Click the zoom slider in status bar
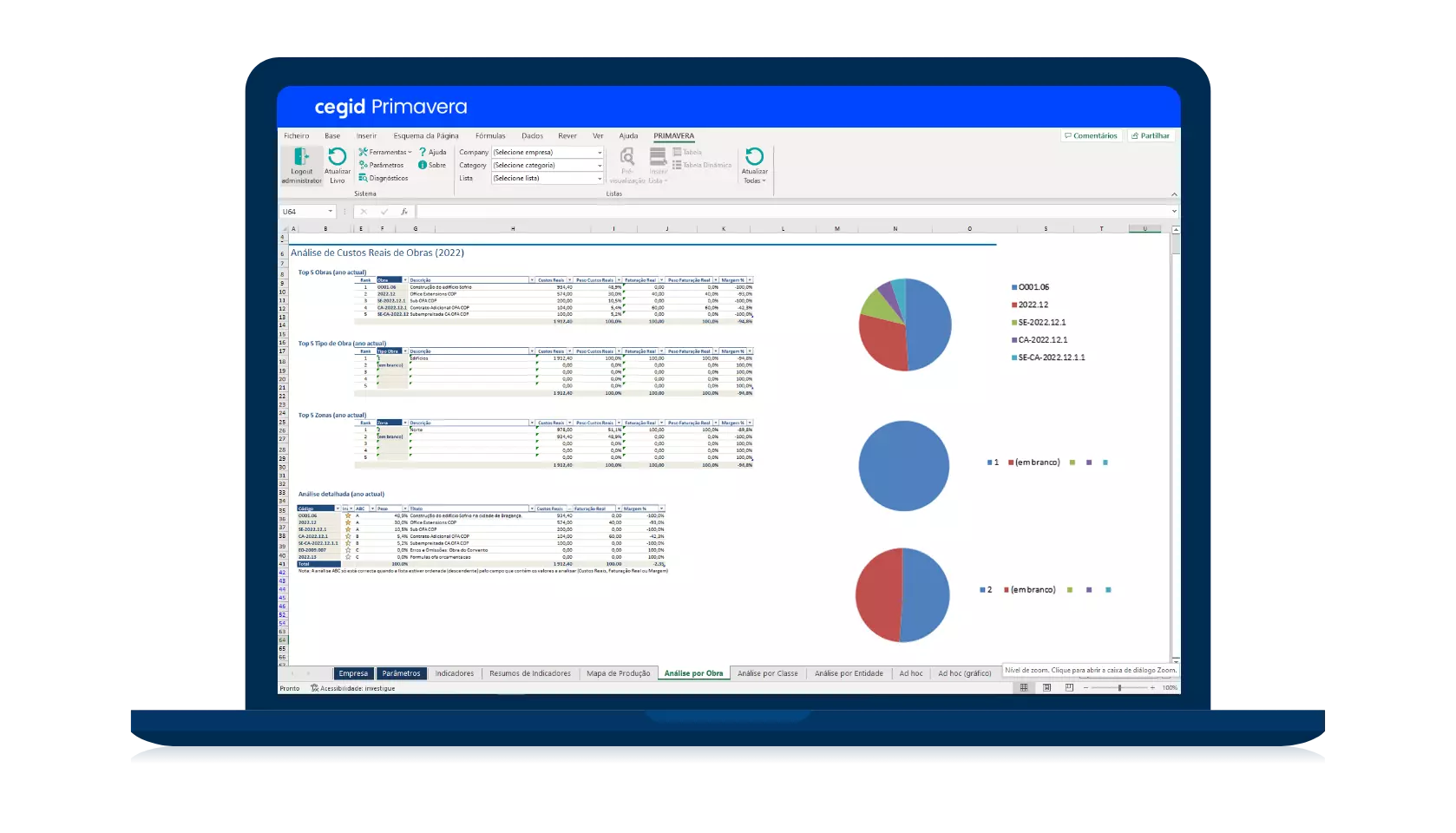This screenshot has width=1456, height=833. point(1119,688)
